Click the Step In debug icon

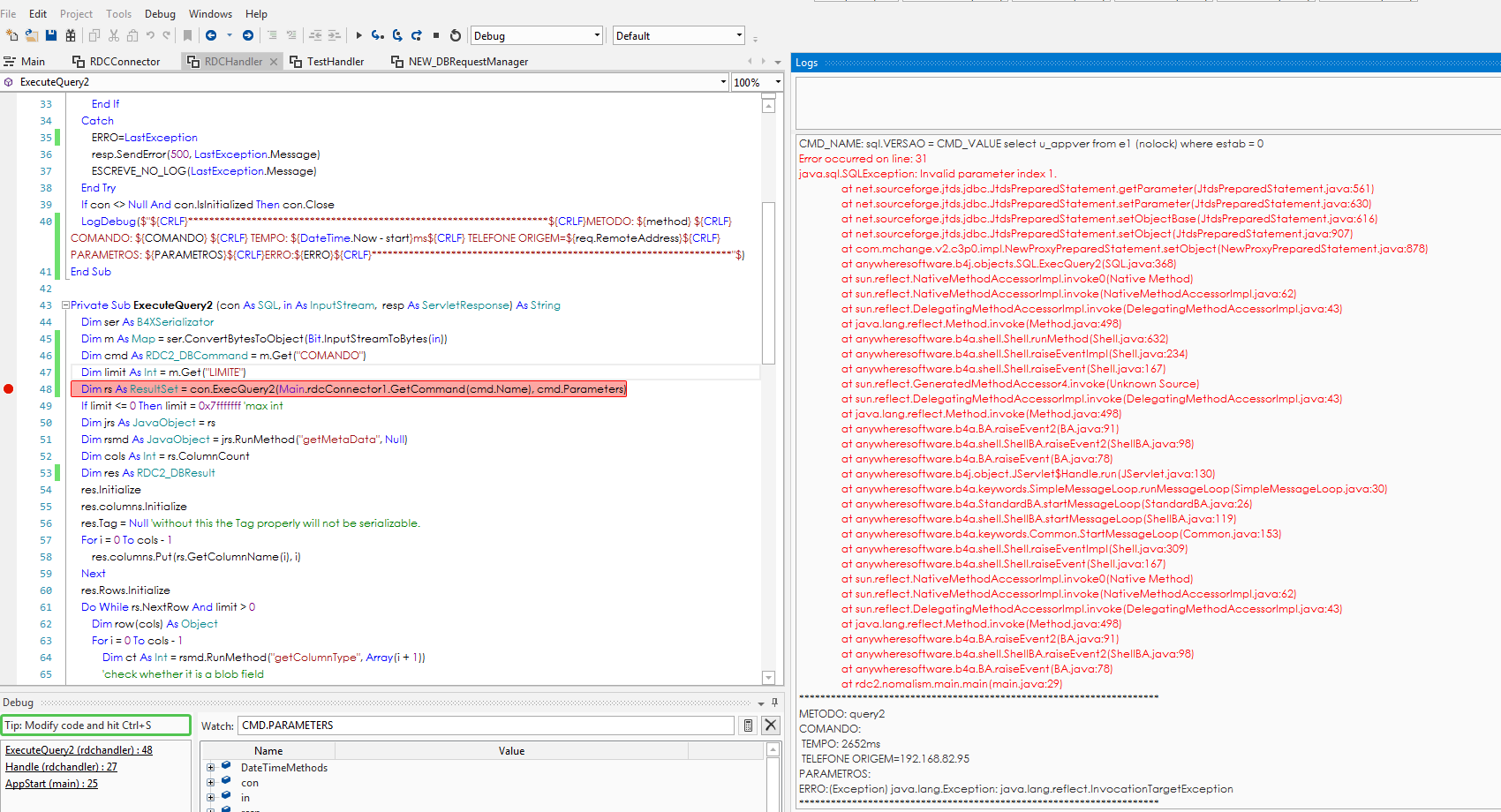[378, 35]
